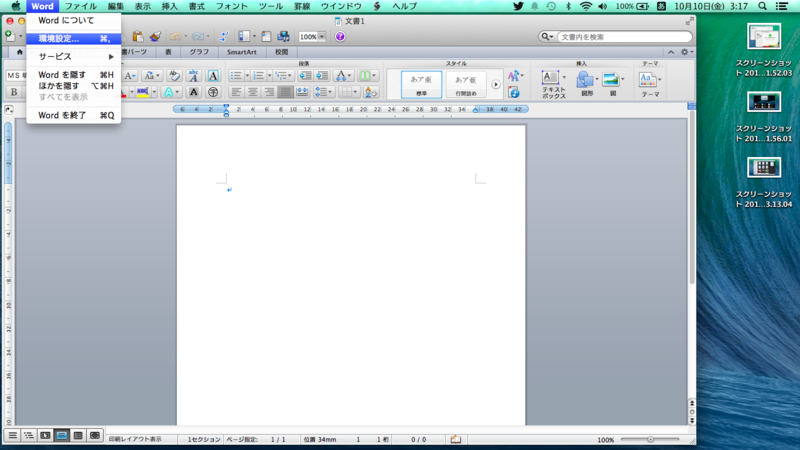Apply the character border icon
Image resolution: width=800 pixels, height=450 pixels.
[x=213, y=76]
